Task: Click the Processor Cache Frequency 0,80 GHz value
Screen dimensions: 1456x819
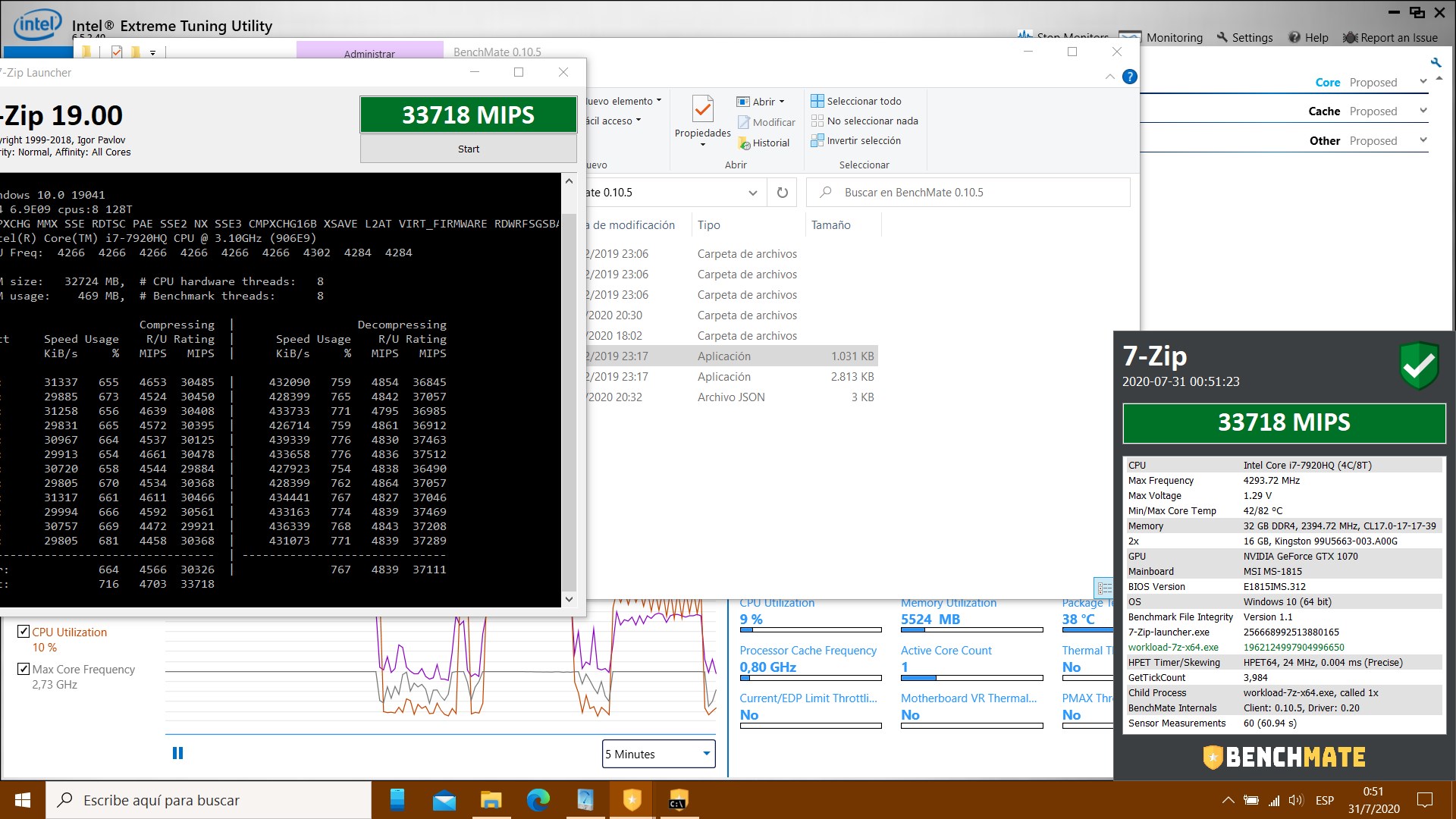Action: click(x=767, y=667)
